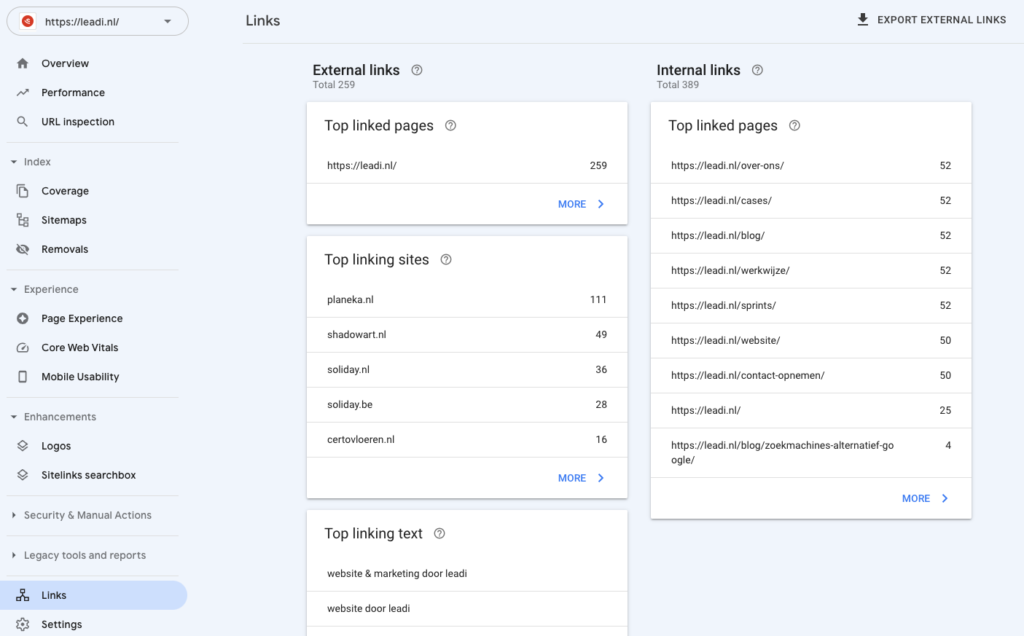Open help icon next to Internal links heading
Viewport: 1024px width, 636px height.
(x=758, y=70)
